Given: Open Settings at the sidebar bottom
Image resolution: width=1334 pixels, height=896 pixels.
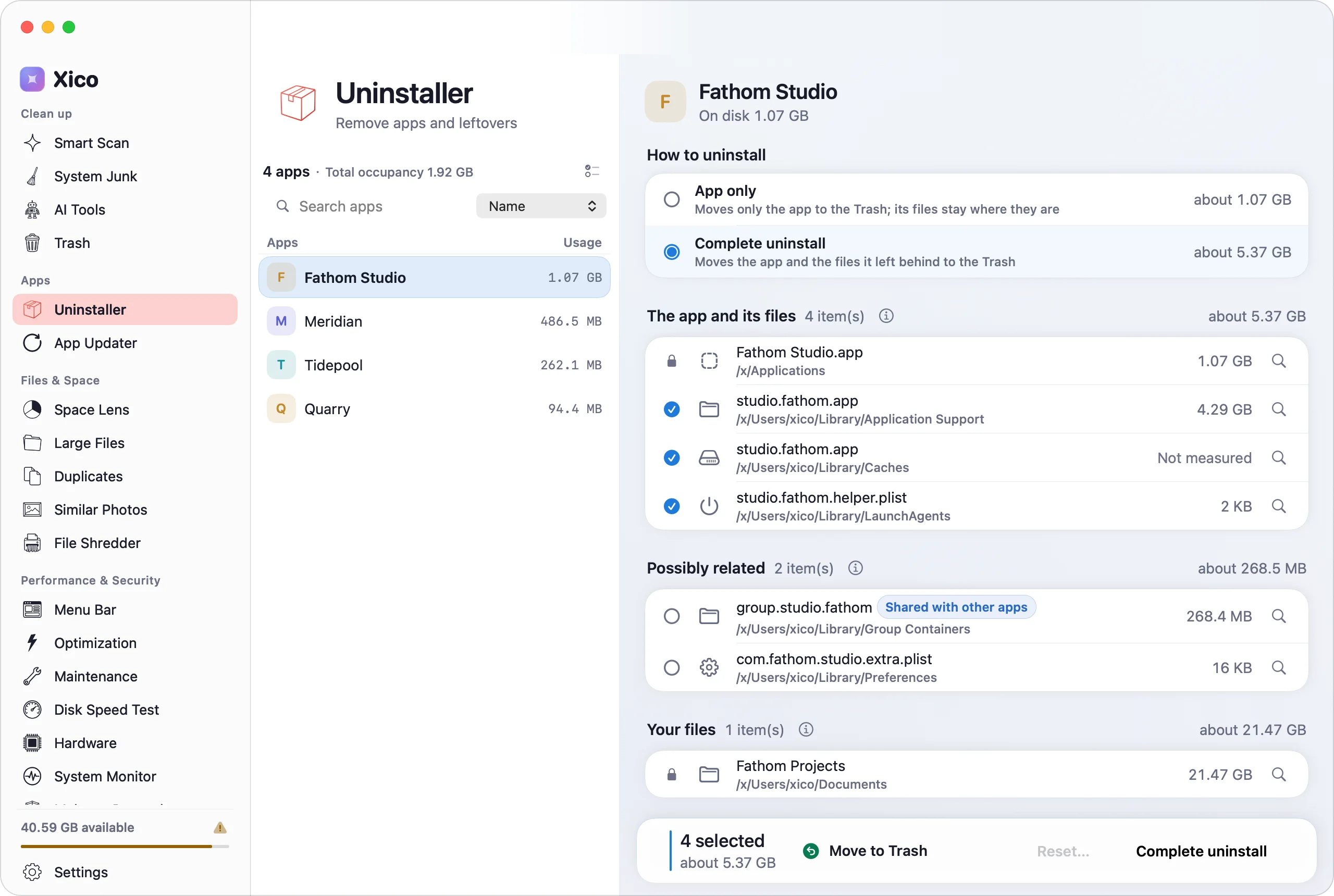Looking at the screenshot, I should 125,872.
